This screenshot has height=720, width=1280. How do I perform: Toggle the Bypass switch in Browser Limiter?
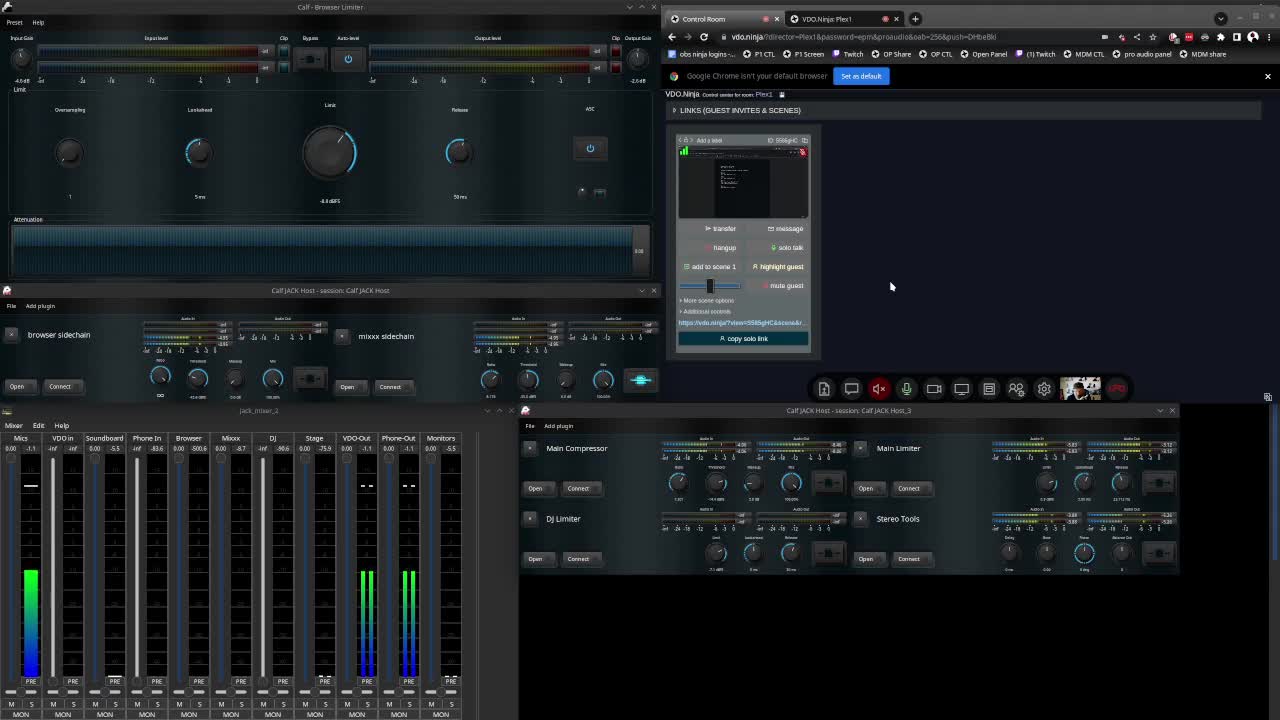pos(310,59)
